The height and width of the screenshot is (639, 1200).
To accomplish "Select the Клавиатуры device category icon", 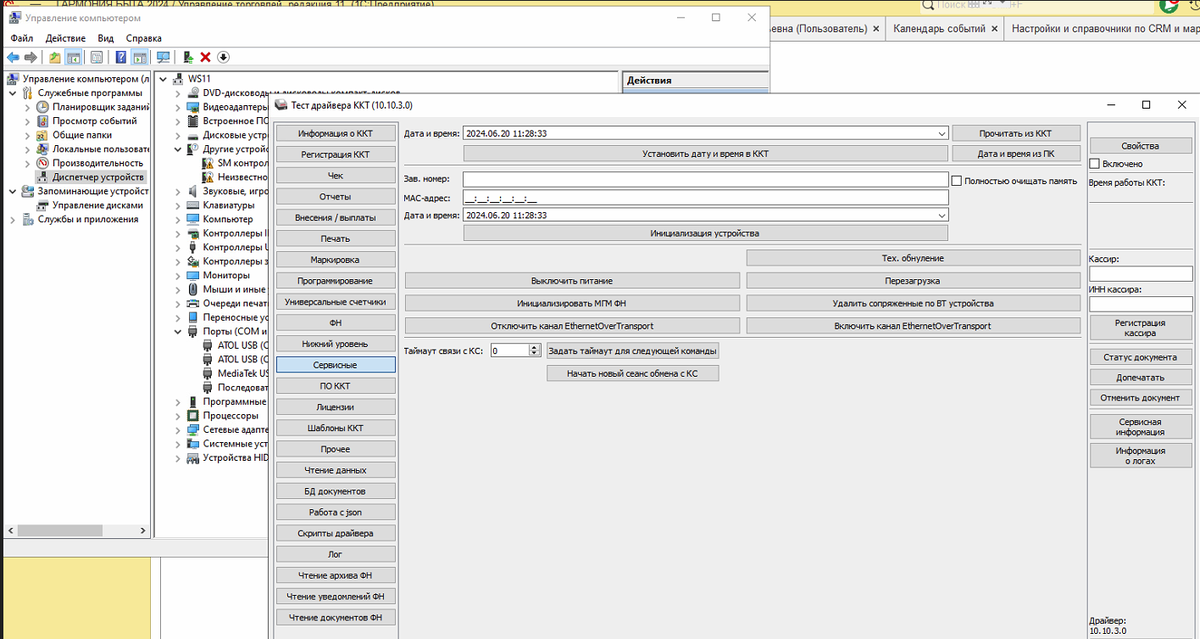I will point(193,205).
